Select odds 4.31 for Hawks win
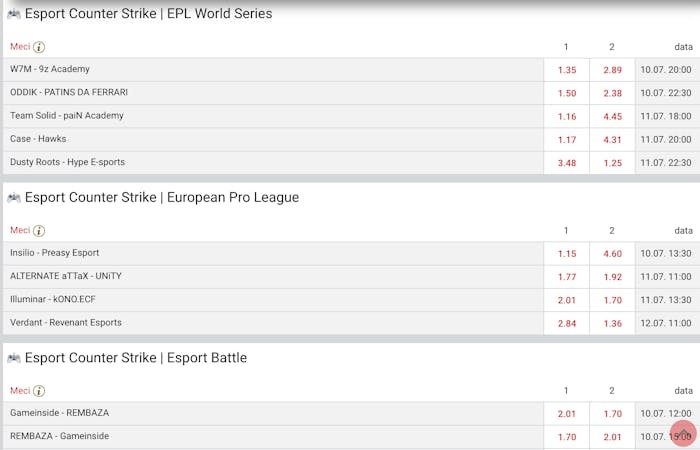700x450 pixels. (612, 140)
